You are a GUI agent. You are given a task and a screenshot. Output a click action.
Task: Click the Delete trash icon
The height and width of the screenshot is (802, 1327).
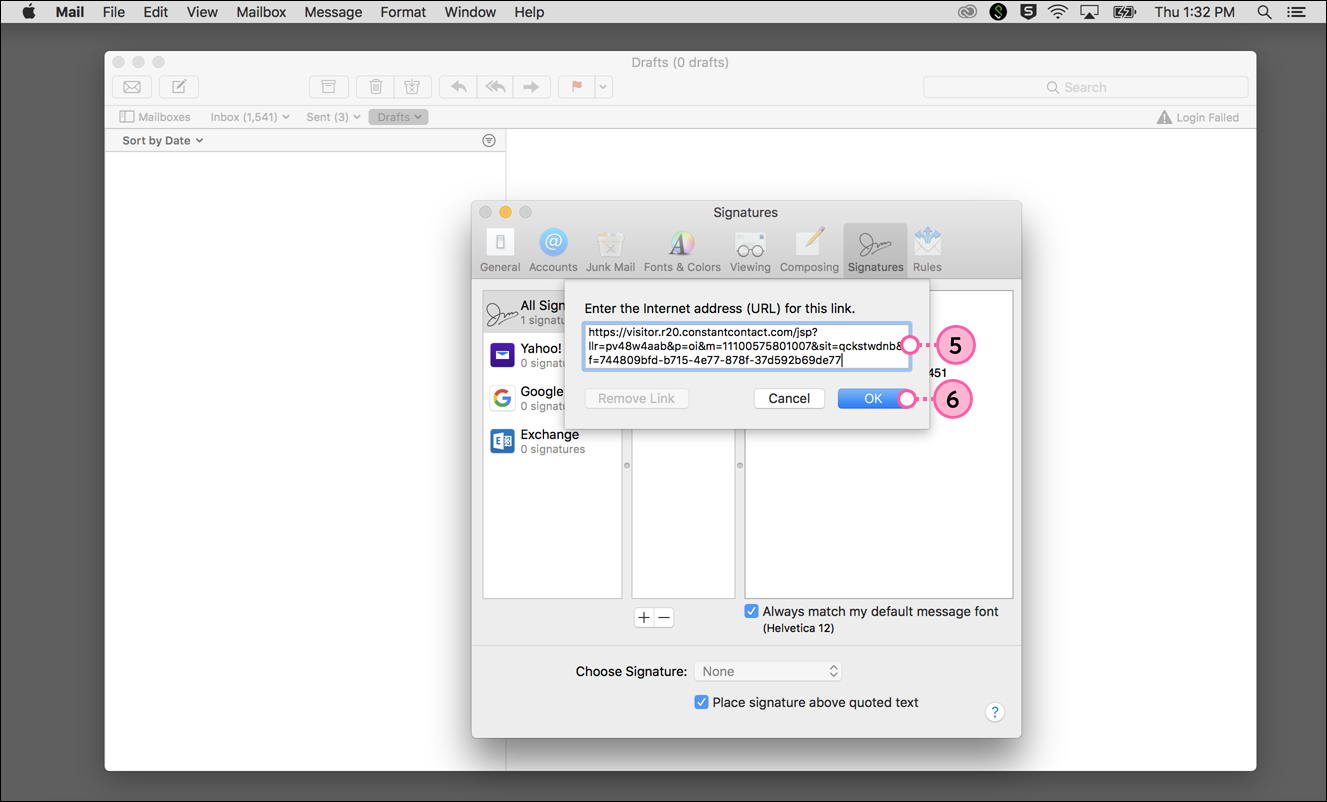pos(376,87)
